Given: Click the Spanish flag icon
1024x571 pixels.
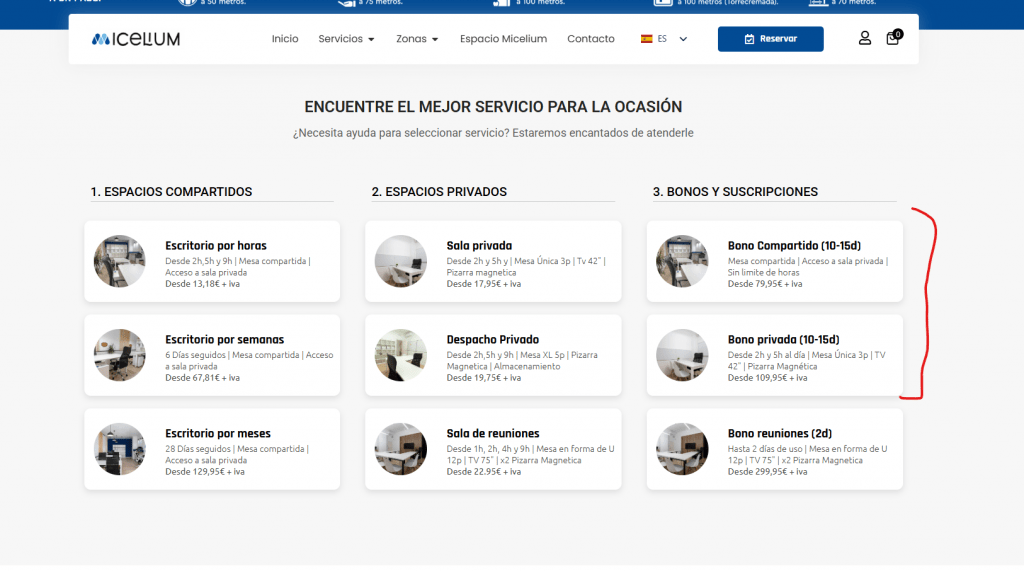Looking at the screenshot, I should tap(647, 39).
